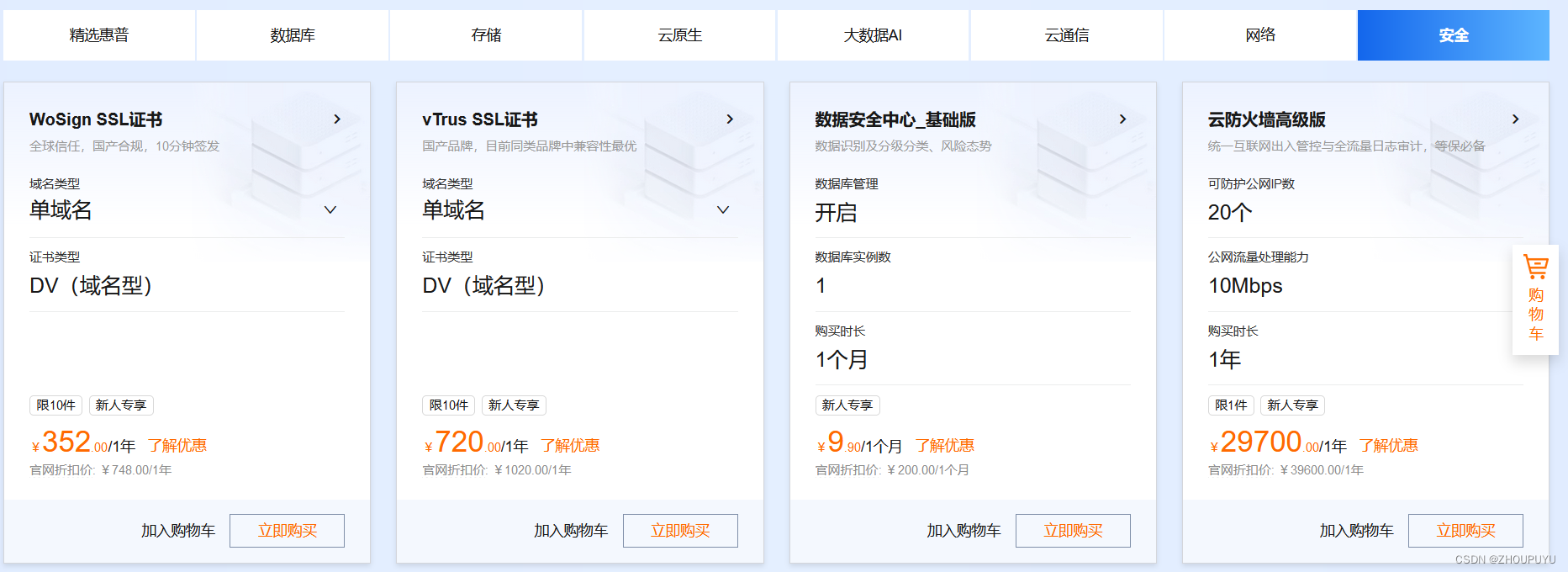Switch to 大数据AI tab
1568x572 pixels.
click(873, 35)
